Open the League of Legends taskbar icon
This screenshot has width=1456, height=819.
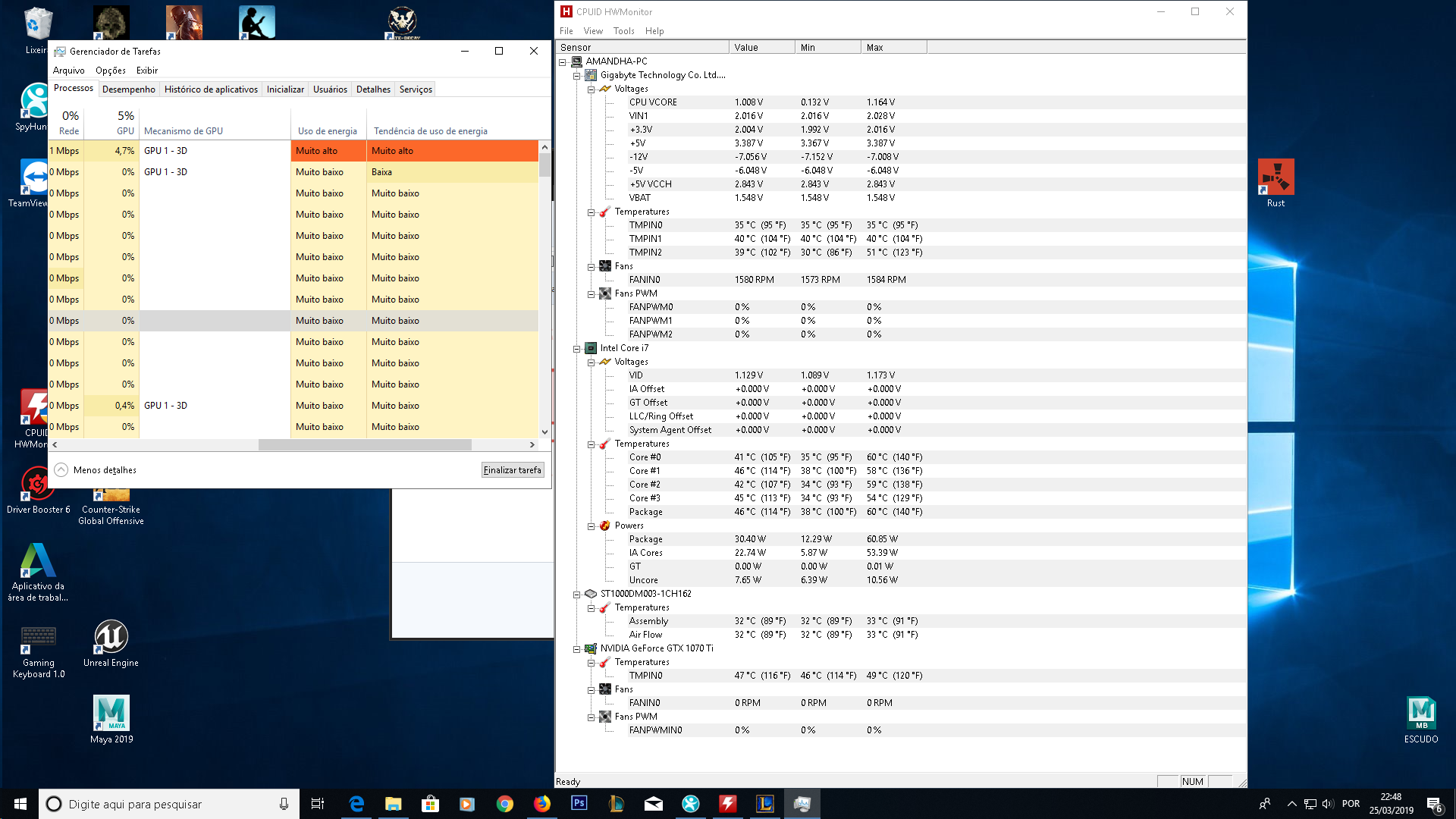point(764,803)
